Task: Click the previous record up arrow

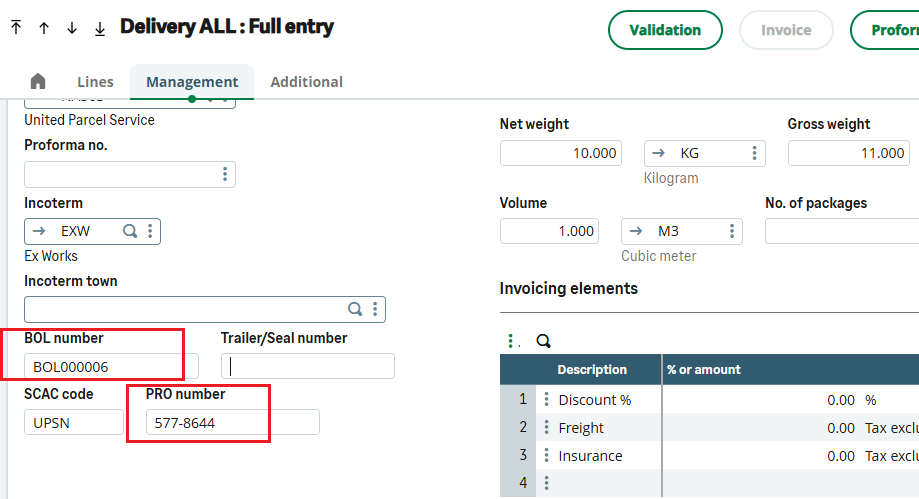Action: tap(44, 28)
